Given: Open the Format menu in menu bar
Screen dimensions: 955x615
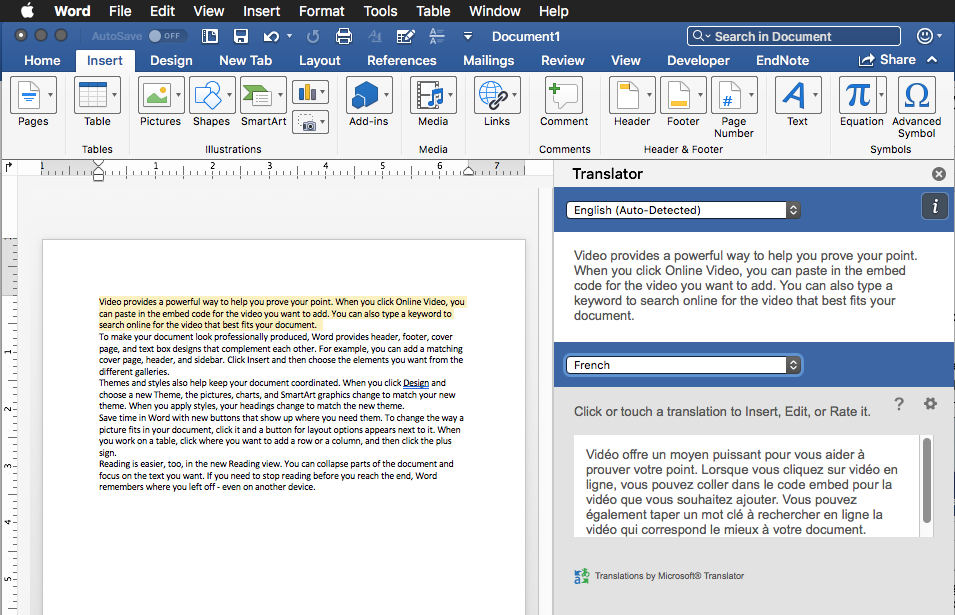Looking at the screenshot, I should point(322,11).
